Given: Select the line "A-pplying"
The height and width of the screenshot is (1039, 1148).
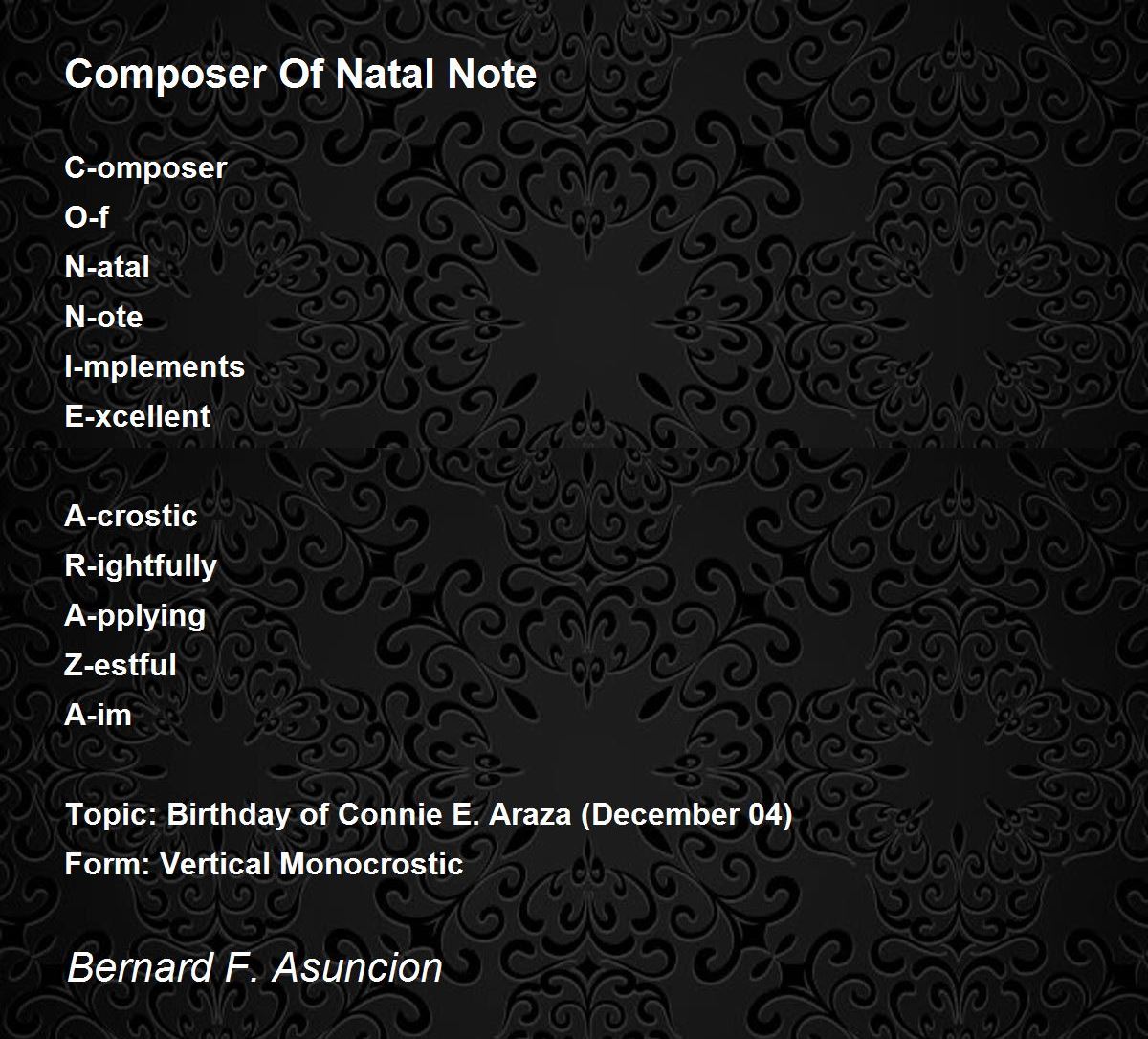Looking at the screenshot, I should click(x=135, y=615).
